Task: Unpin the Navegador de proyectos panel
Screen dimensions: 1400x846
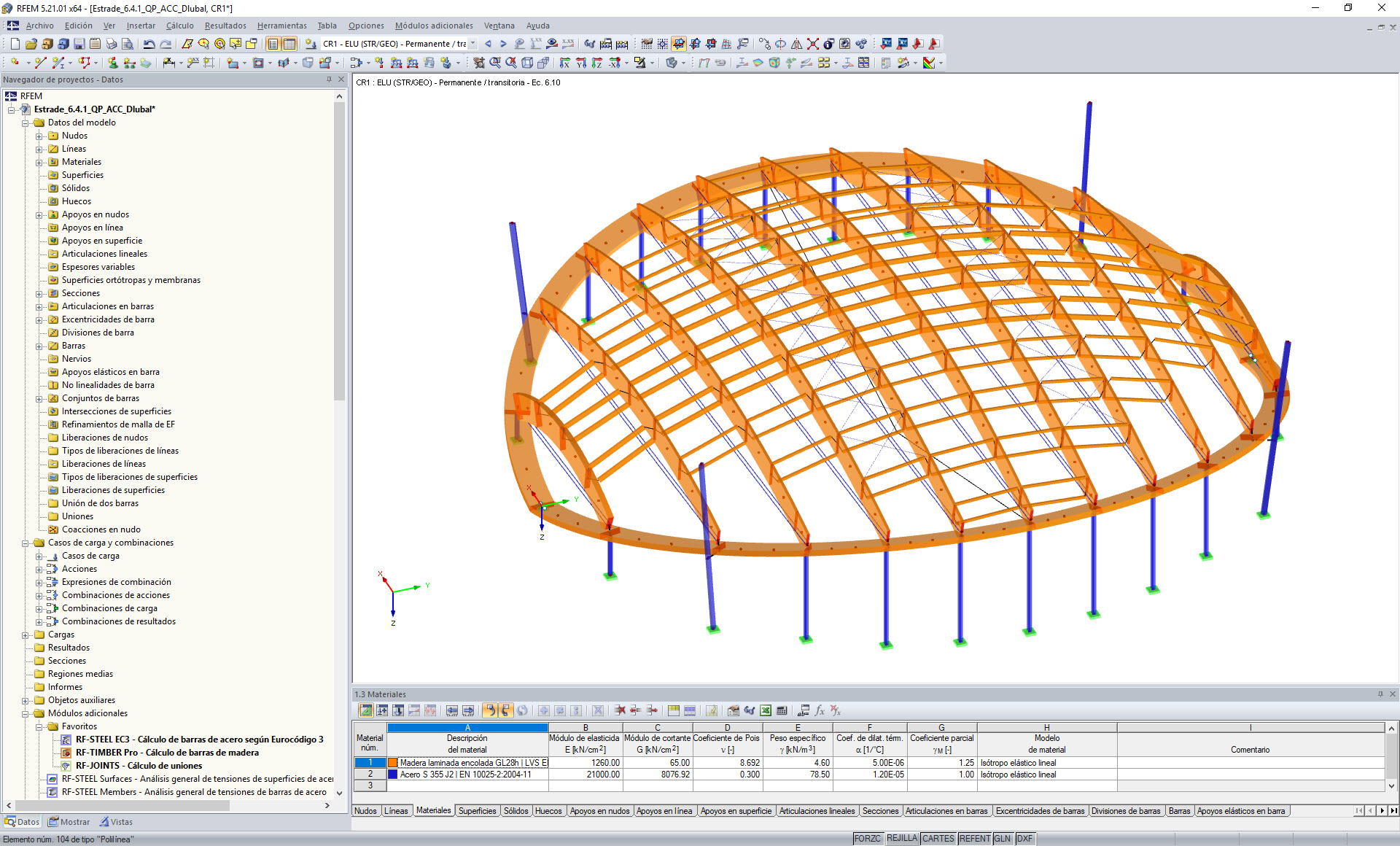Action: coord(328,79)
